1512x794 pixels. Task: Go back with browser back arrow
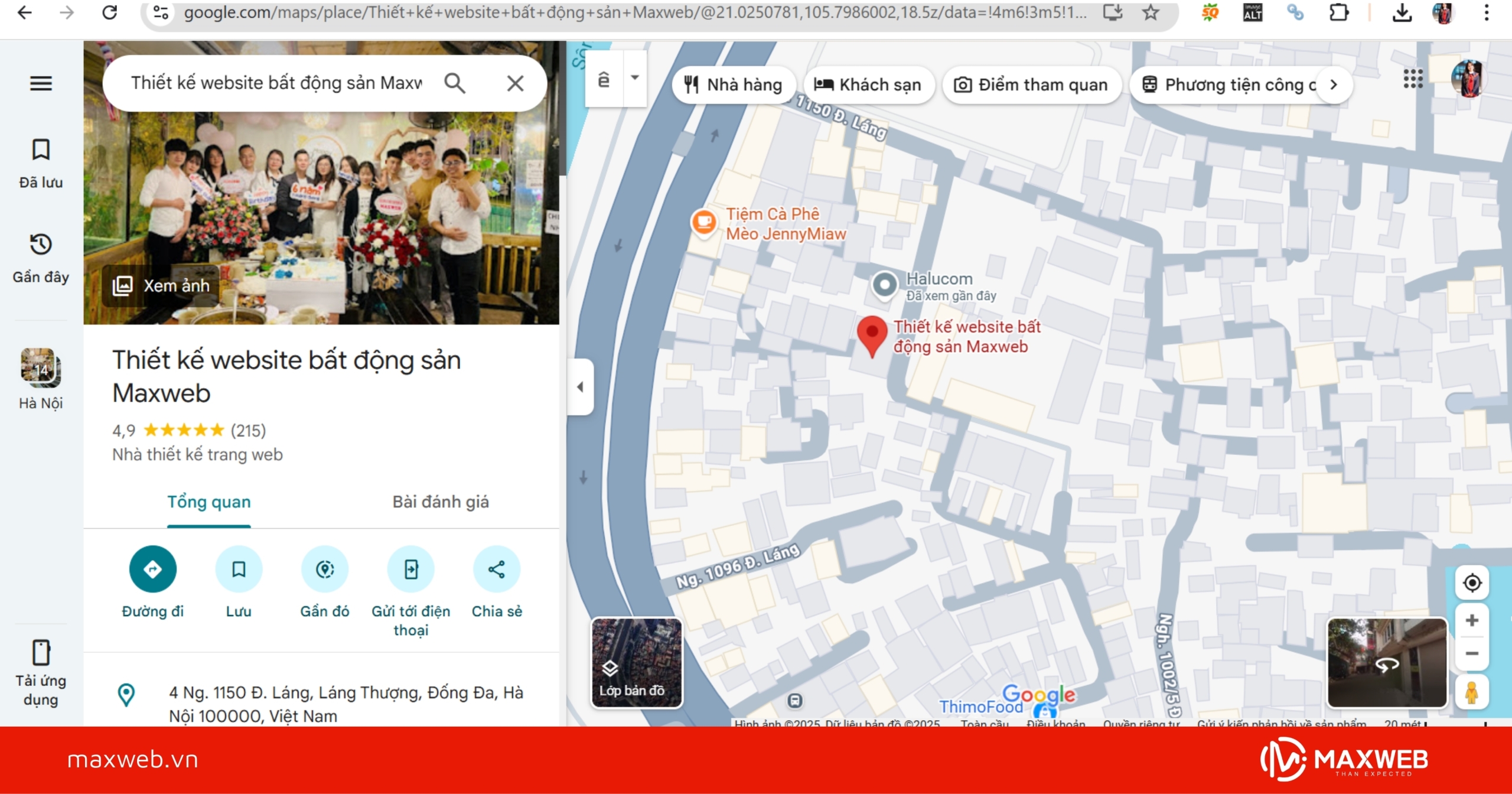(24, 12)
